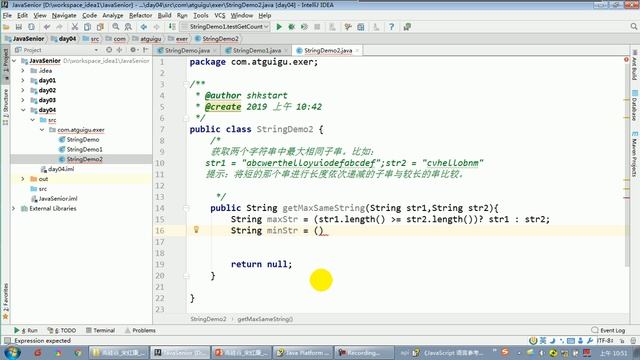
Task: Open the Navigate menu
Action: point(64,16)
